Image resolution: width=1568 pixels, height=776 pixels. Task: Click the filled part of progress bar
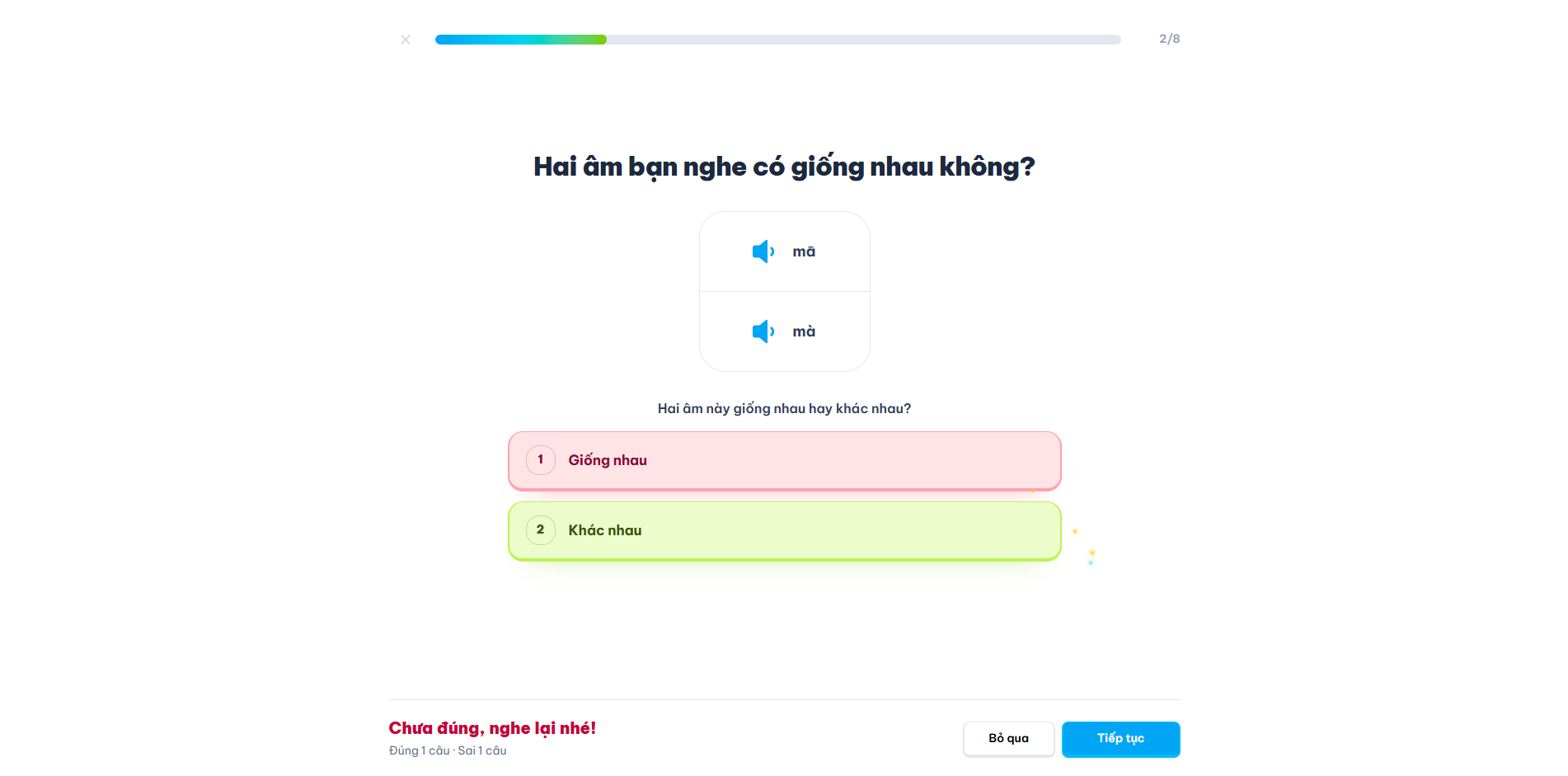click(x=521, y=40)
